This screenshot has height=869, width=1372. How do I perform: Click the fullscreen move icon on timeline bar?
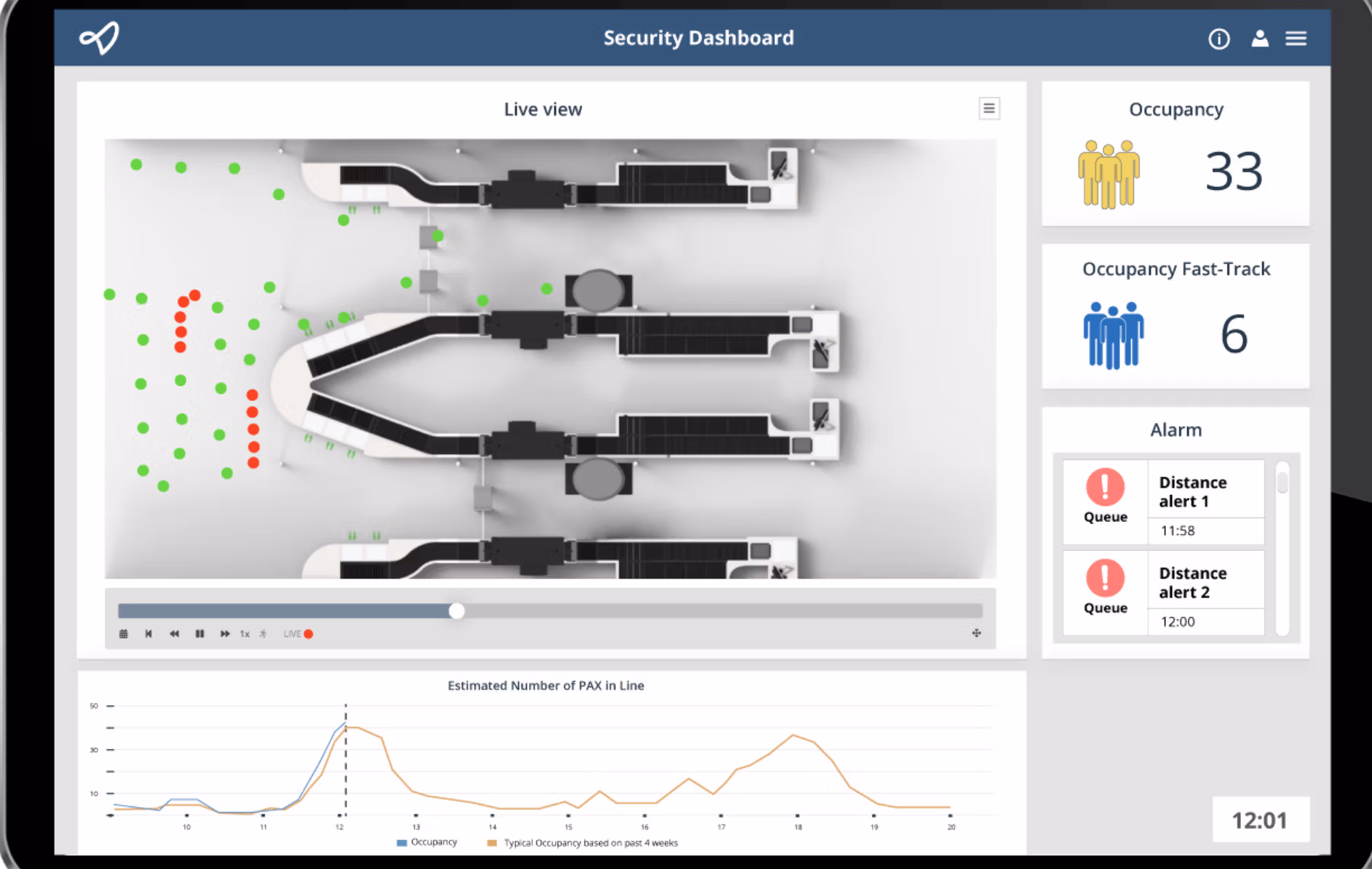[x=976, y=633]
